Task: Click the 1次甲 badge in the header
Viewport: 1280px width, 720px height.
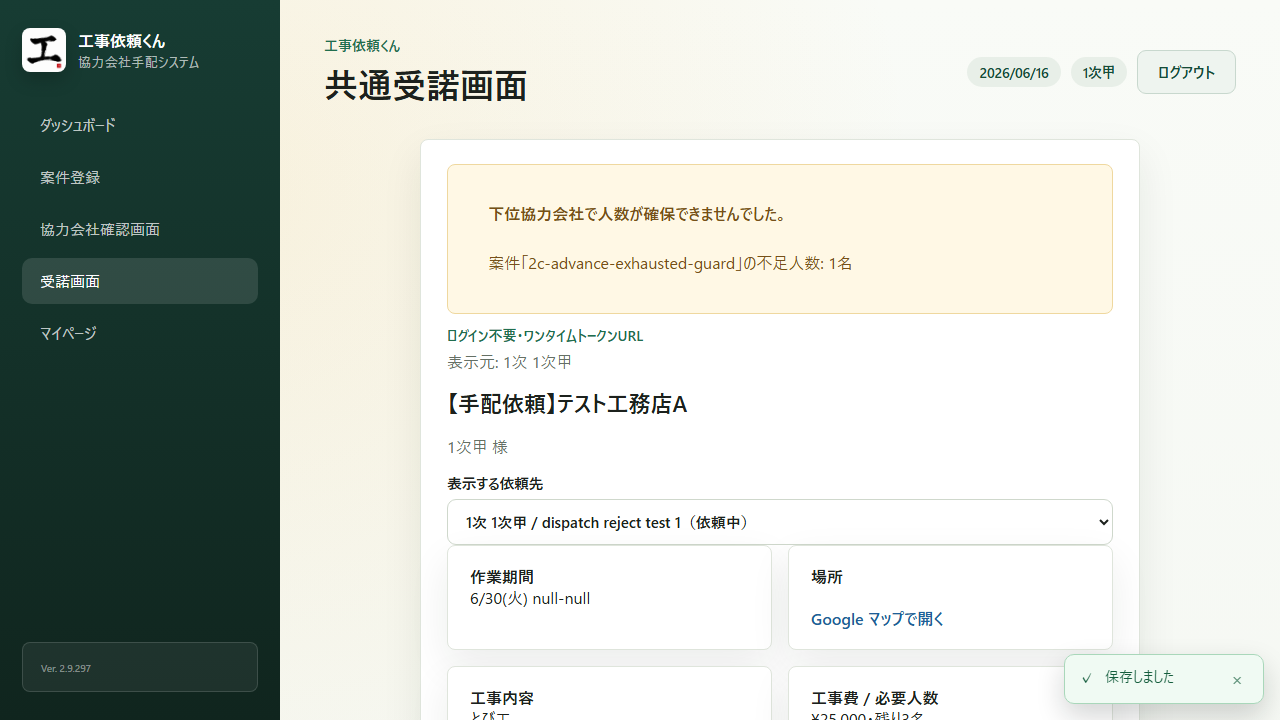Action: (x=1099, y=73)
